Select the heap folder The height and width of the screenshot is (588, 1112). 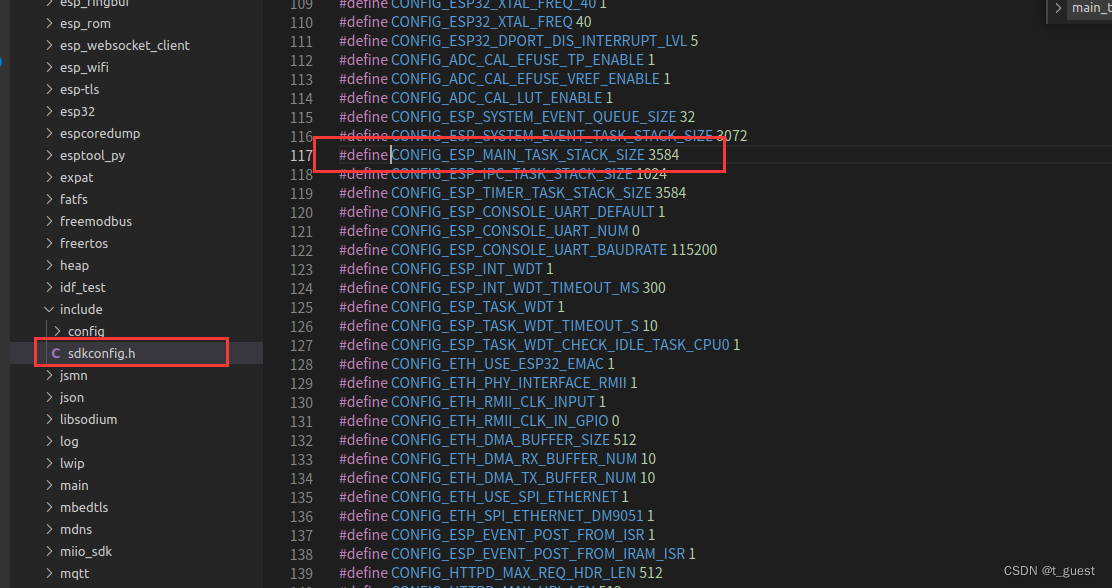(x=74, y=265)
